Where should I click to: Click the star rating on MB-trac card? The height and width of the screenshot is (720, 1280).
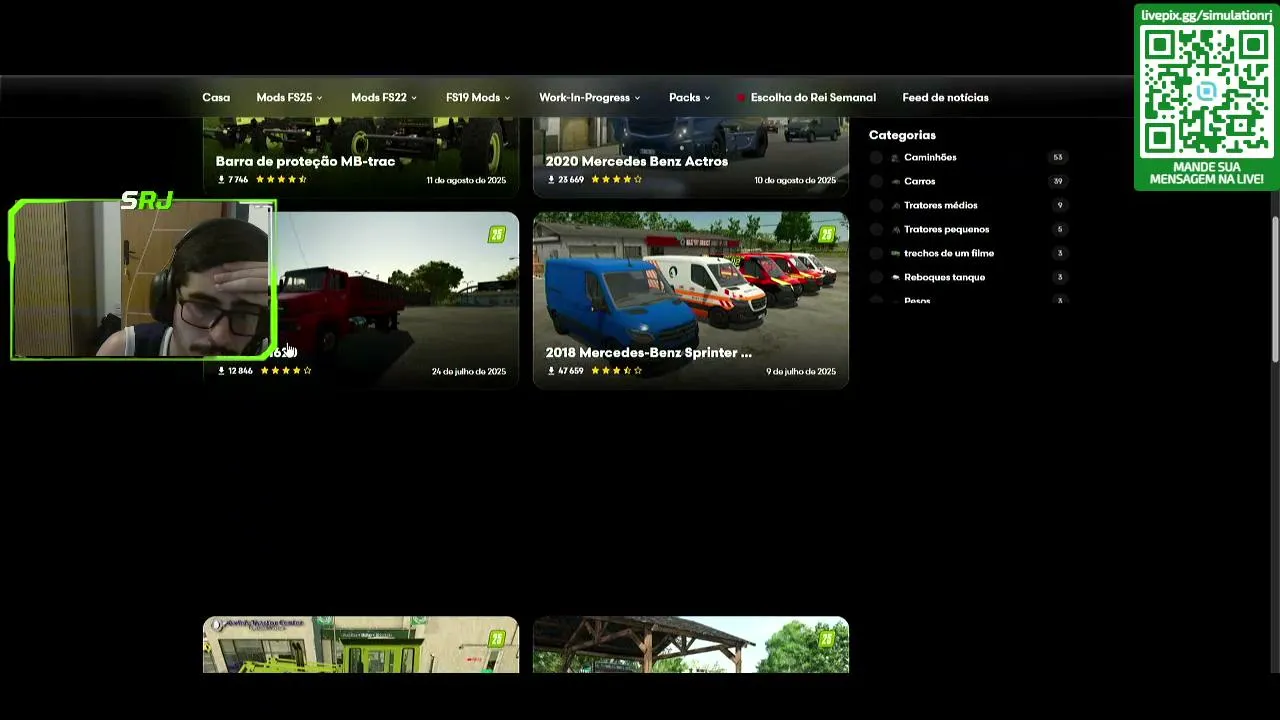281,180
